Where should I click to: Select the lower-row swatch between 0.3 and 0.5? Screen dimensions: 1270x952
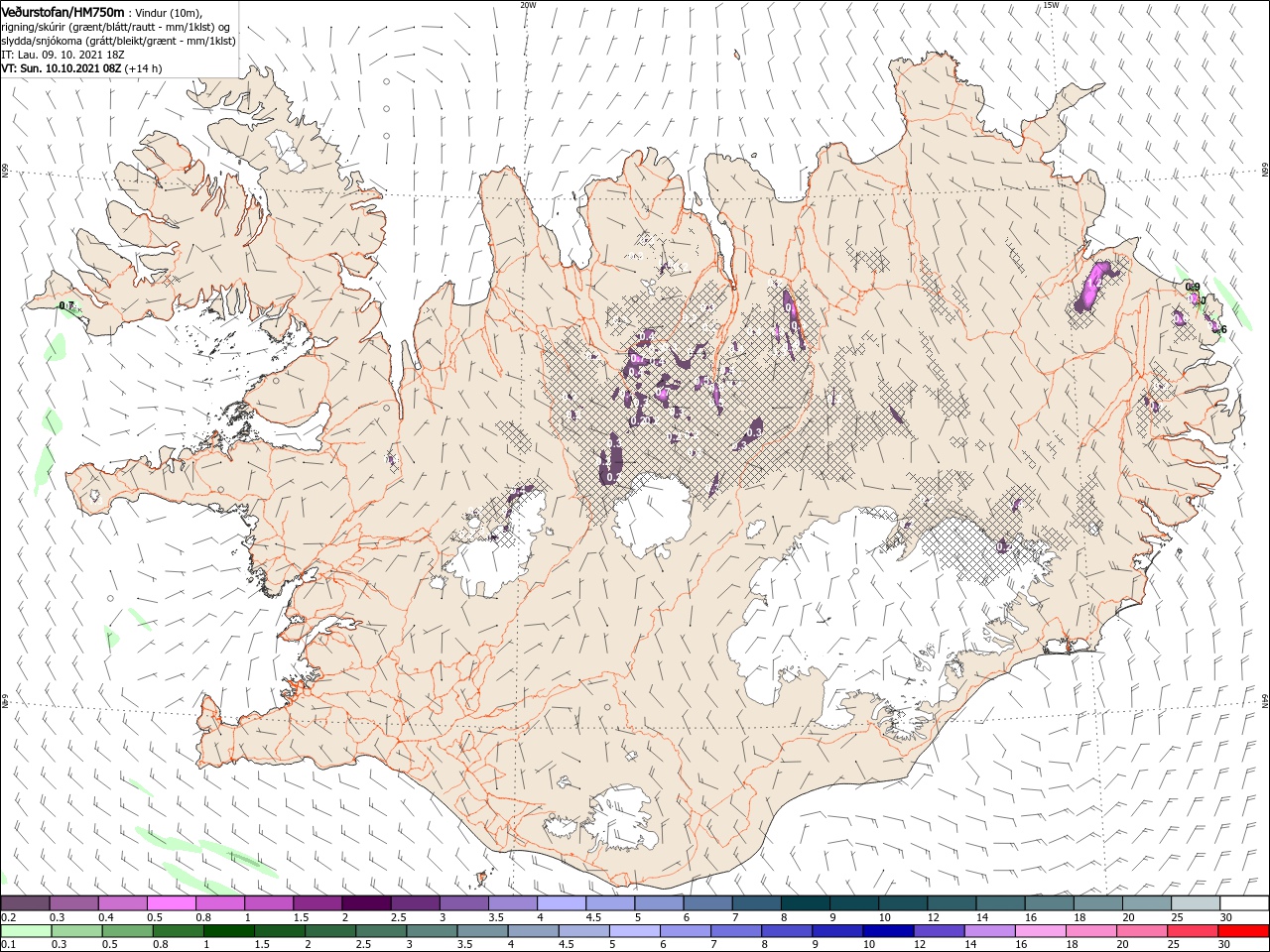[x=77, y=931]
